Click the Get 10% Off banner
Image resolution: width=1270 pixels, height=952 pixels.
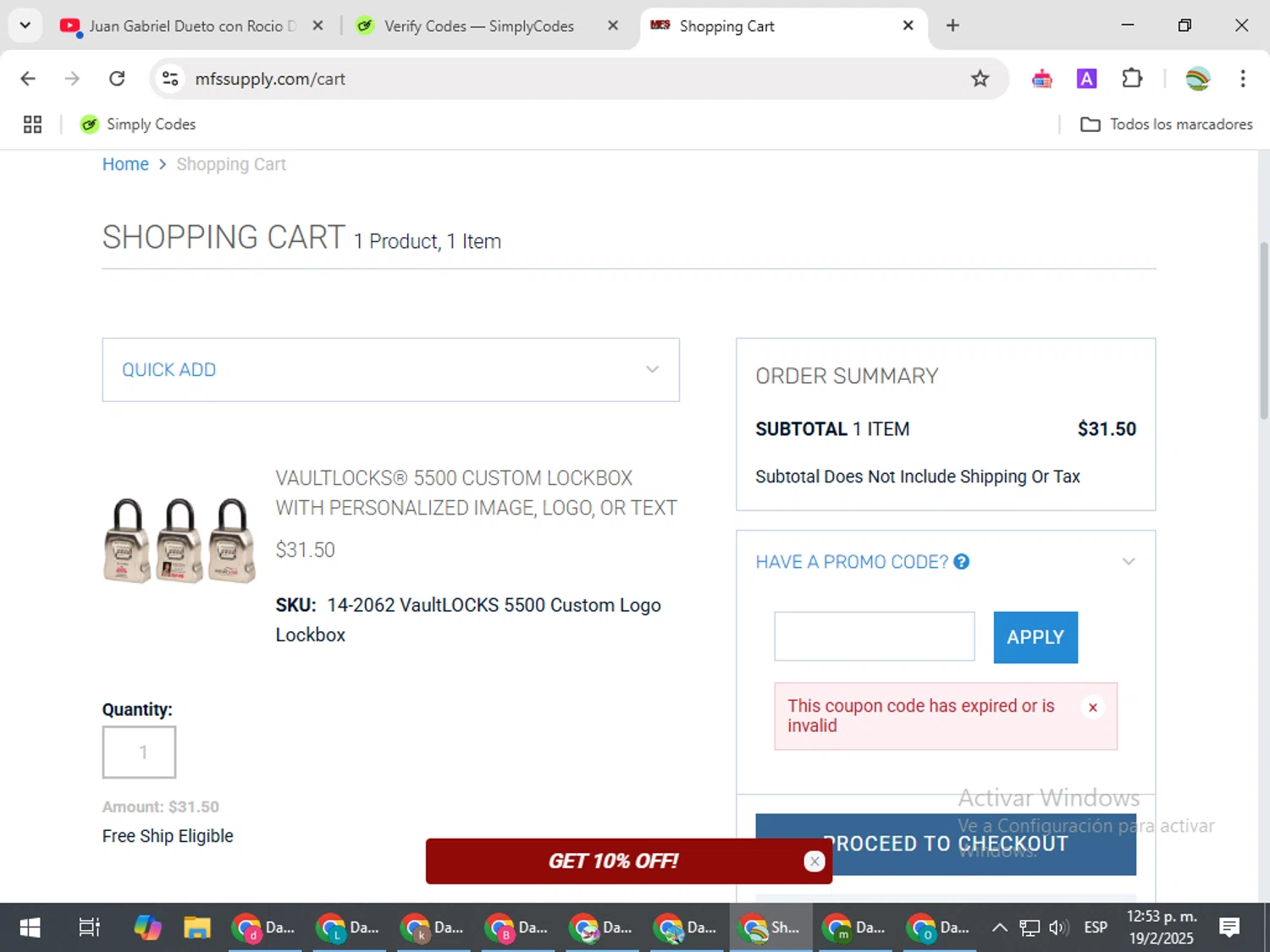(613, 861)
